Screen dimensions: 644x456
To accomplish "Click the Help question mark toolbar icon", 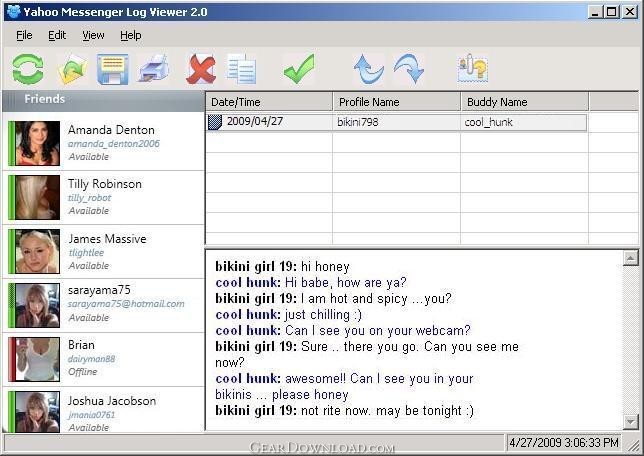I will pyautogui.click(x=473, y=69).
